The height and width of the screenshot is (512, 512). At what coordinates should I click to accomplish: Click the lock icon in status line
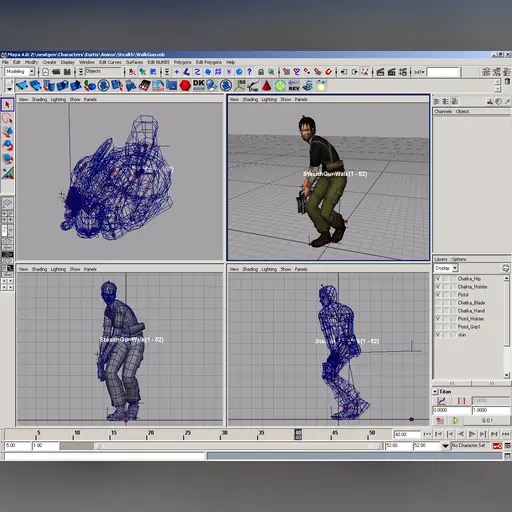point(261,72)
